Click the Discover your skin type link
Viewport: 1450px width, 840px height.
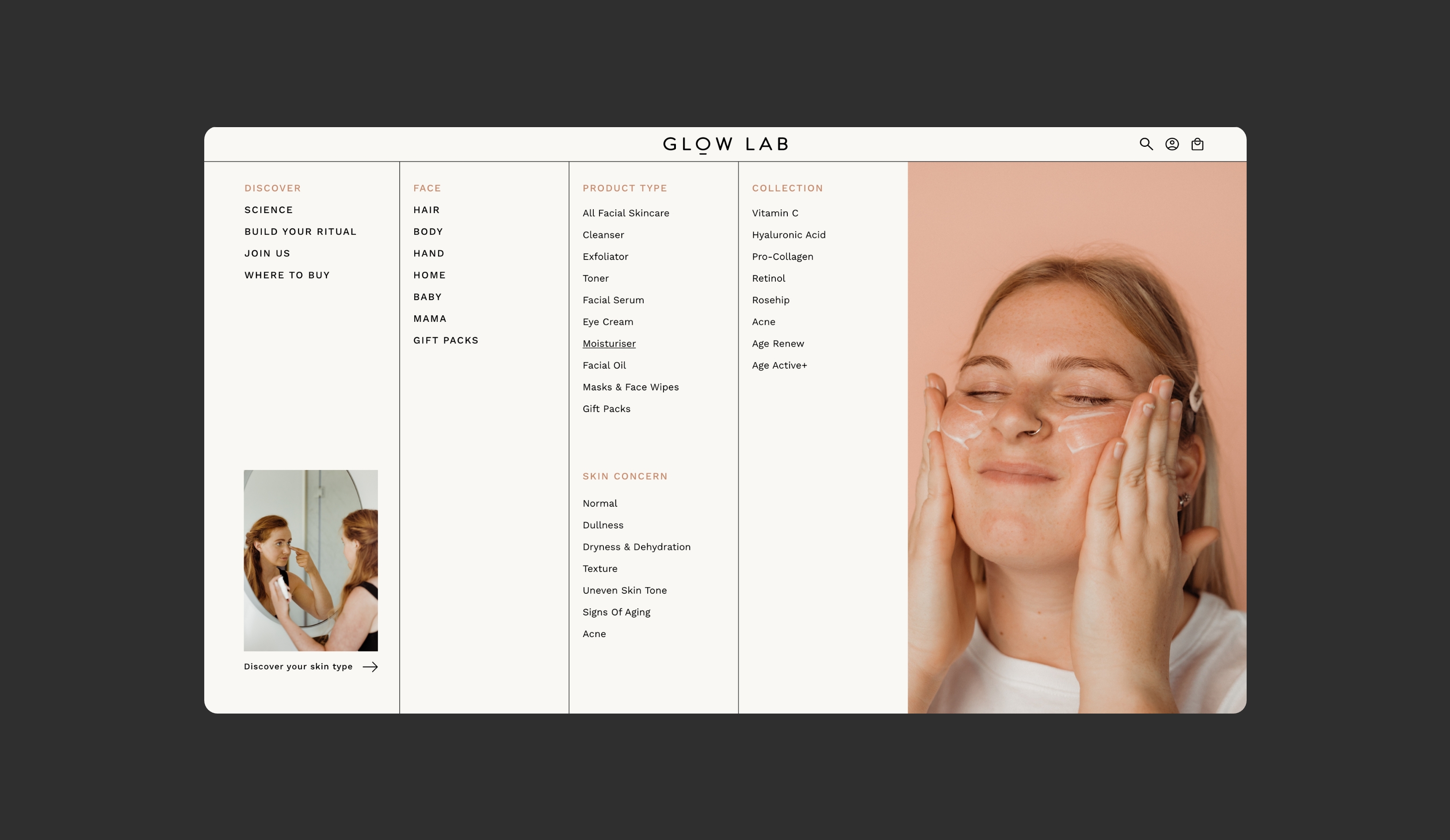298,667
